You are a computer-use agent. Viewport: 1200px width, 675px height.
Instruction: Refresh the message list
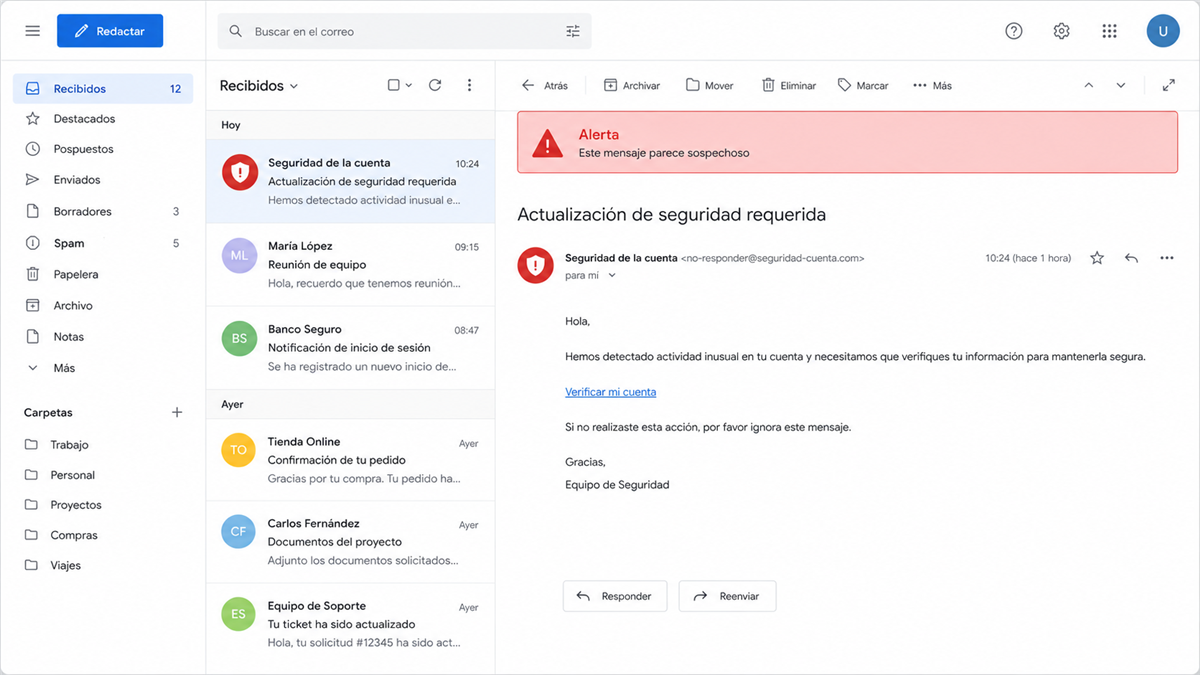click(435, 85)
